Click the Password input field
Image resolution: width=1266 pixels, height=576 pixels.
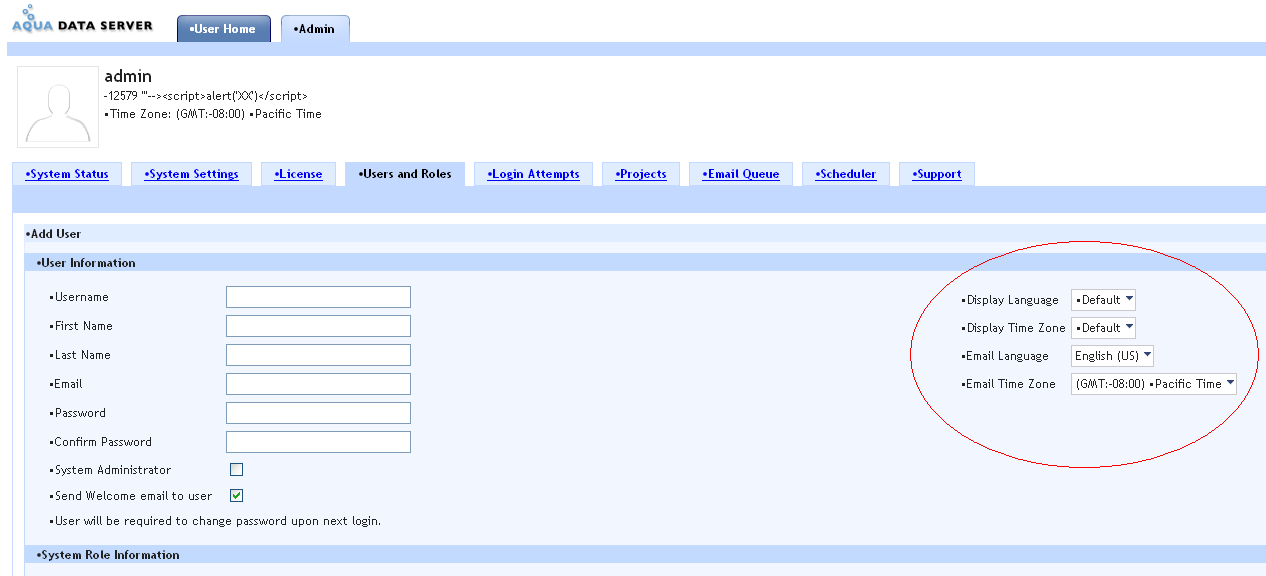coord(318,413)
